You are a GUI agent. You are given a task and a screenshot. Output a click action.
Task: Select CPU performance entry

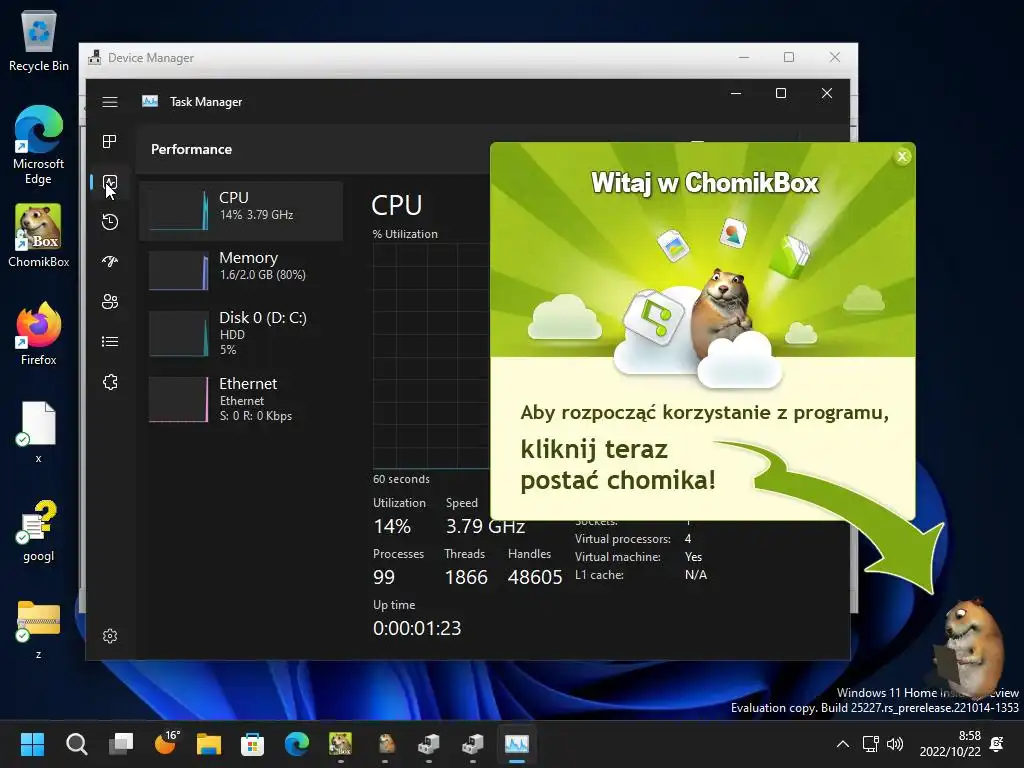click(241, 210)
